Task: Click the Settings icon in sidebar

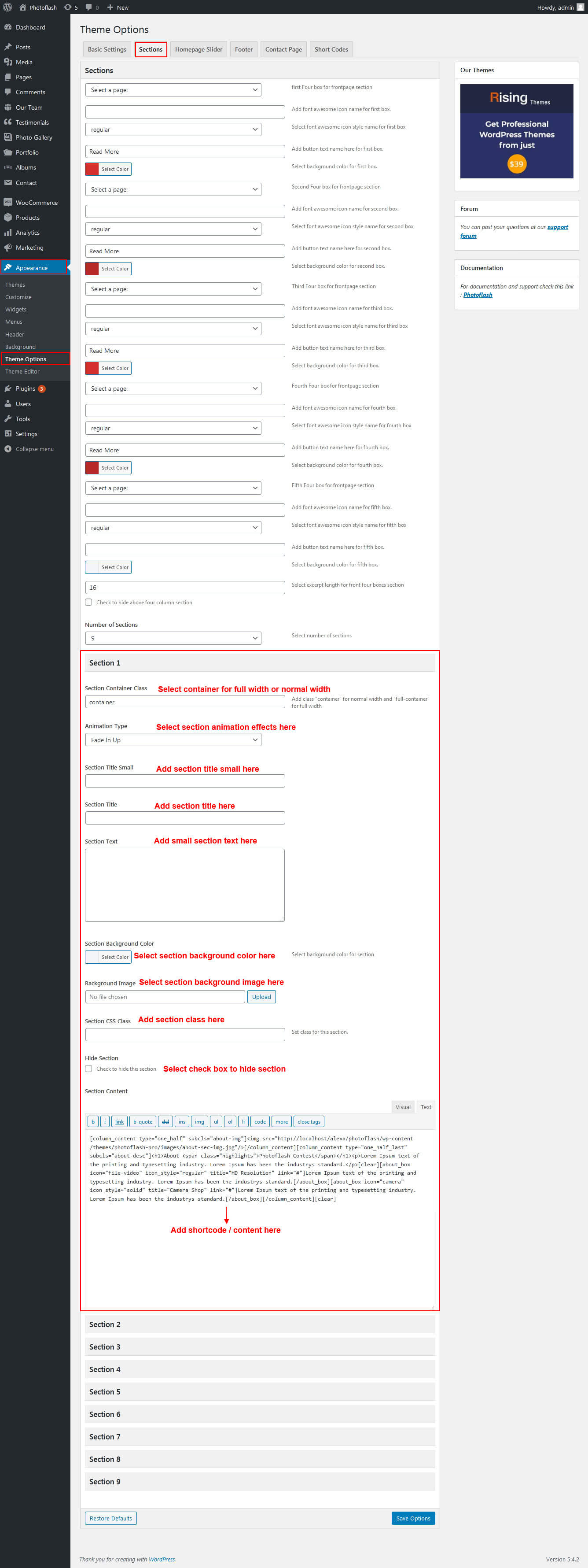Action: click(x=8, y=434)
